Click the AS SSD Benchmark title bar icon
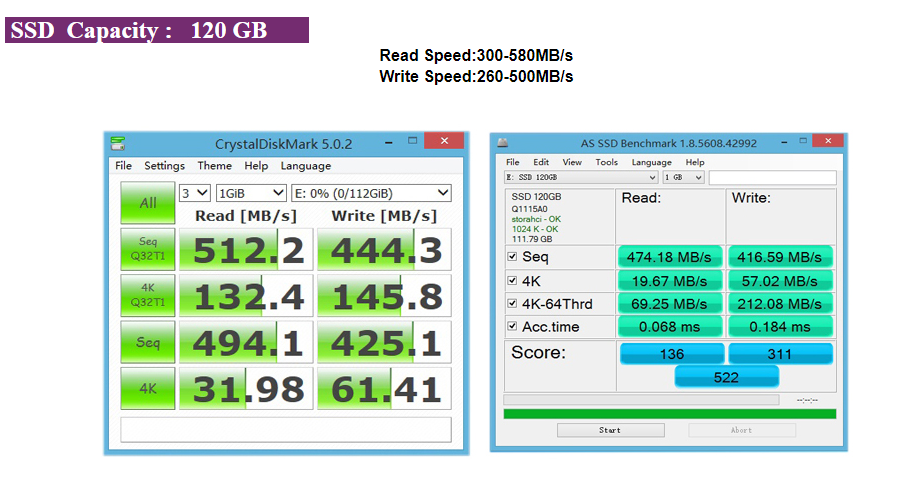 tap(503, 142)
